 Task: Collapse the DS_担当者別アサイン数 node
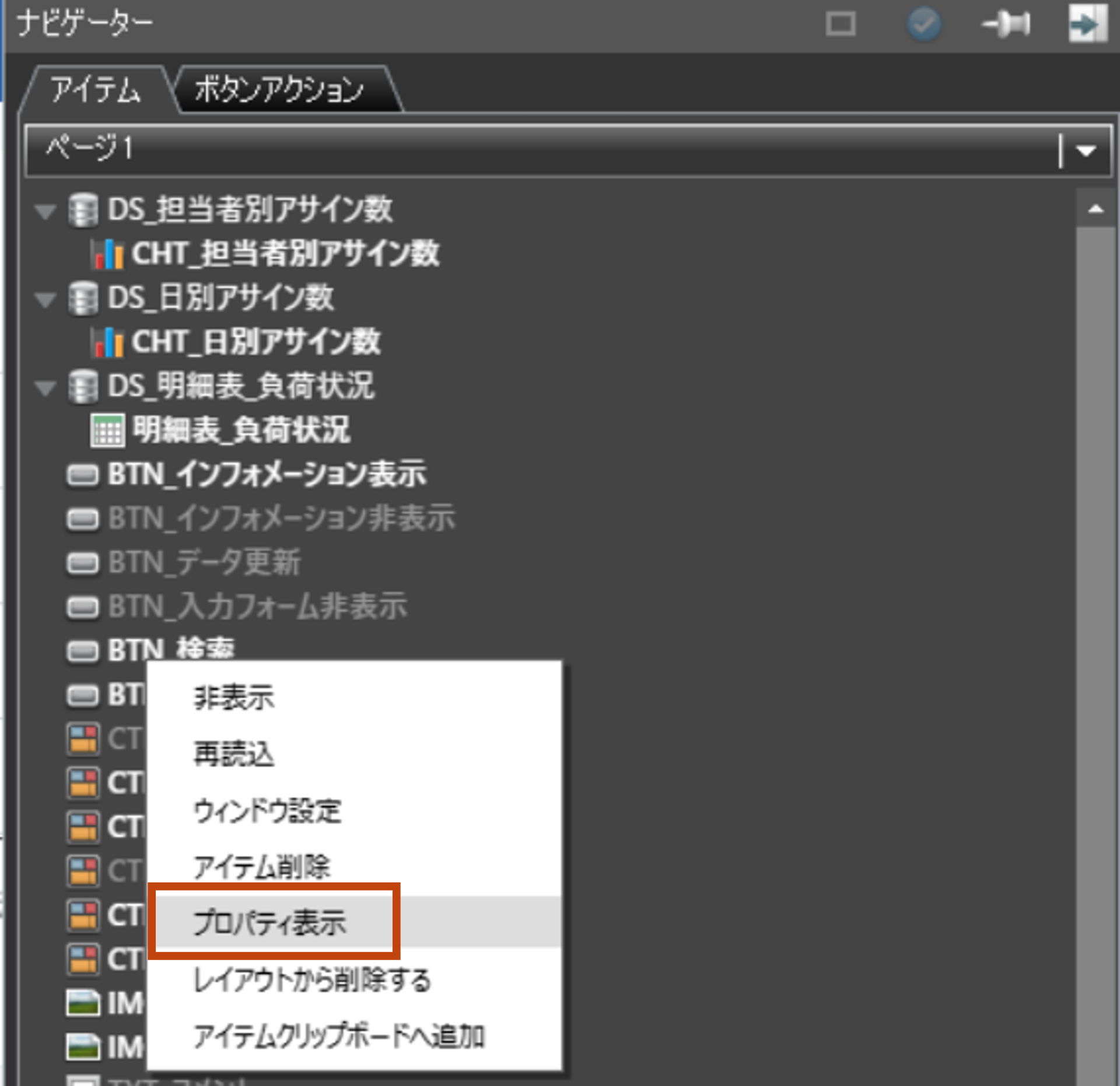click(x=45, y=211)
